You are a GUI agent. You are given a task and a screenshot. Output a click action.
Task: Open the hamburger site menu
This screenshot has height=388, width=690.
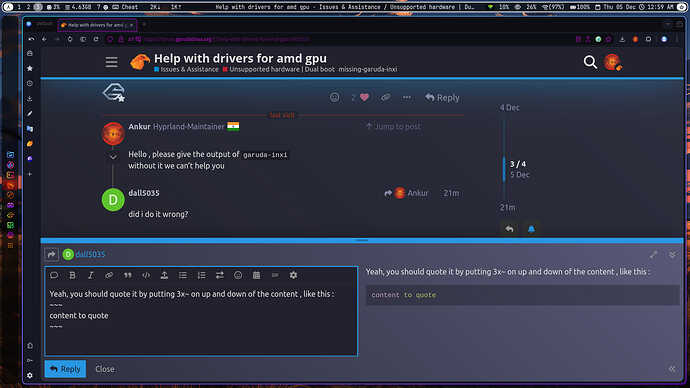[x=111, y=62]
